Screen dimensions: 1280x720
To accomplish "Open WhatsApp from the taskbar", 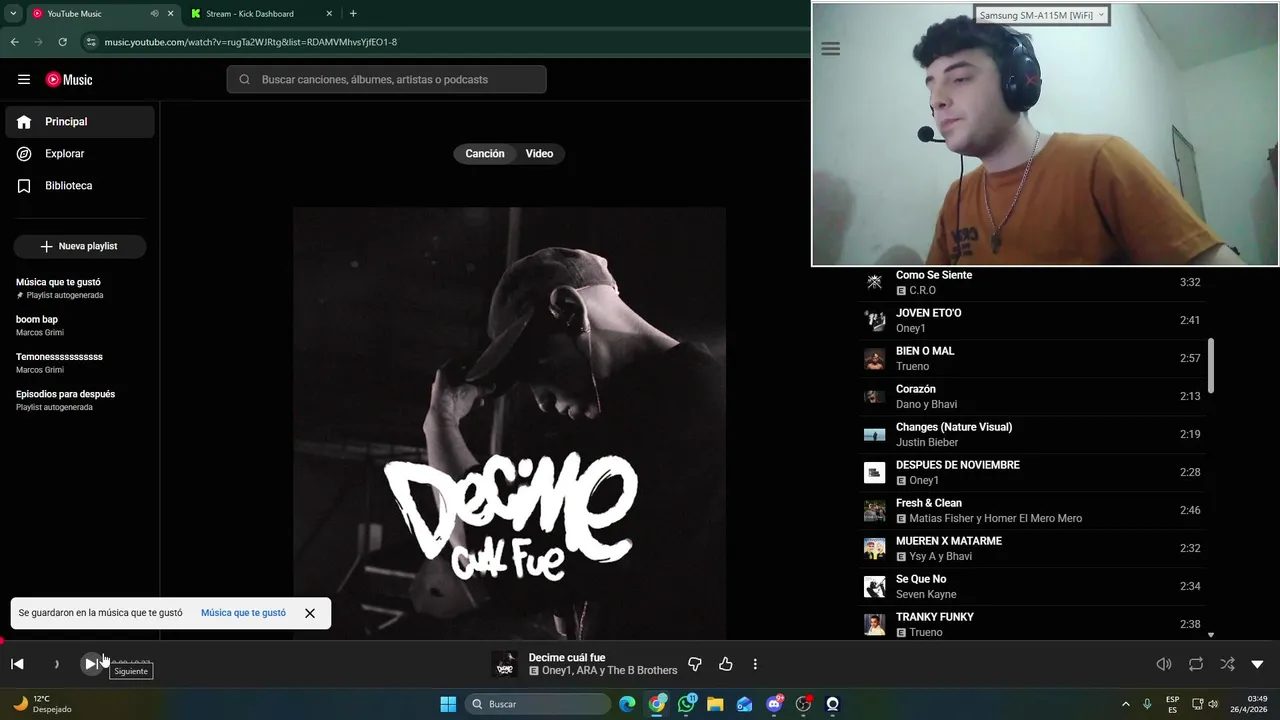I will tap(686, 704).
